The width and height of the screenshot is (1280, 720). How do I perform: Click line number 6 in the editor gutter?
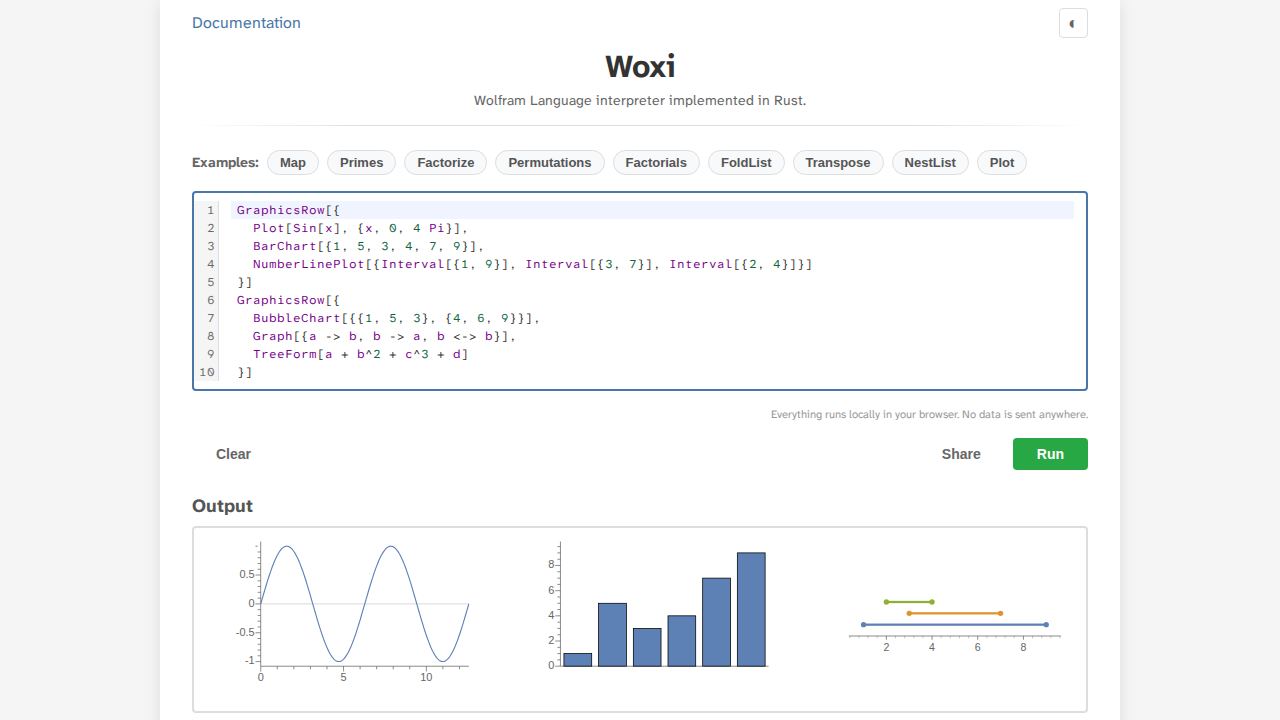pyautogui.click(x=211, y=300)
